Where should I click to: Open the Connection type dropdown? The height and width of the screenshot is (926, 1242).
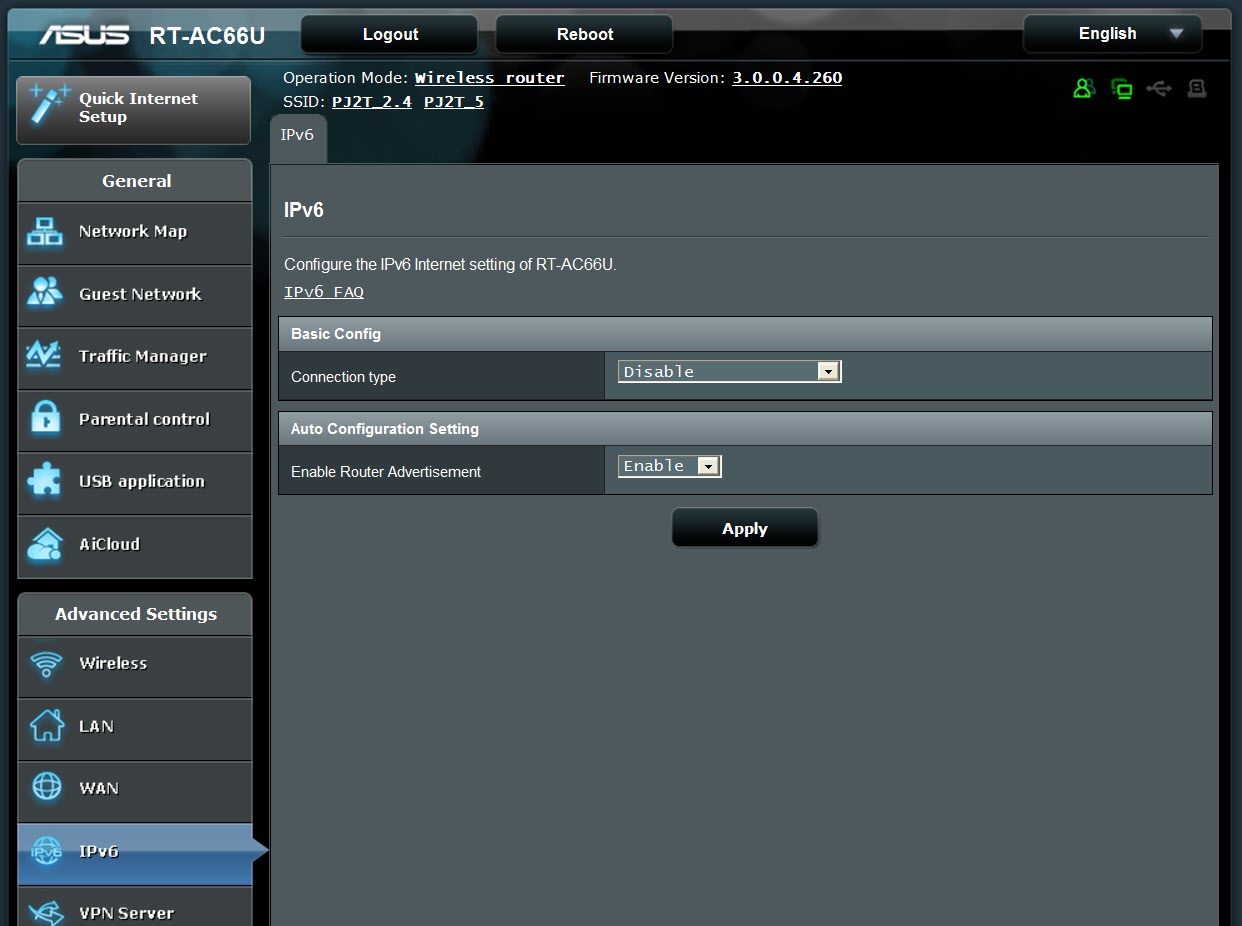pyautogui.click(x=730, y=372)
